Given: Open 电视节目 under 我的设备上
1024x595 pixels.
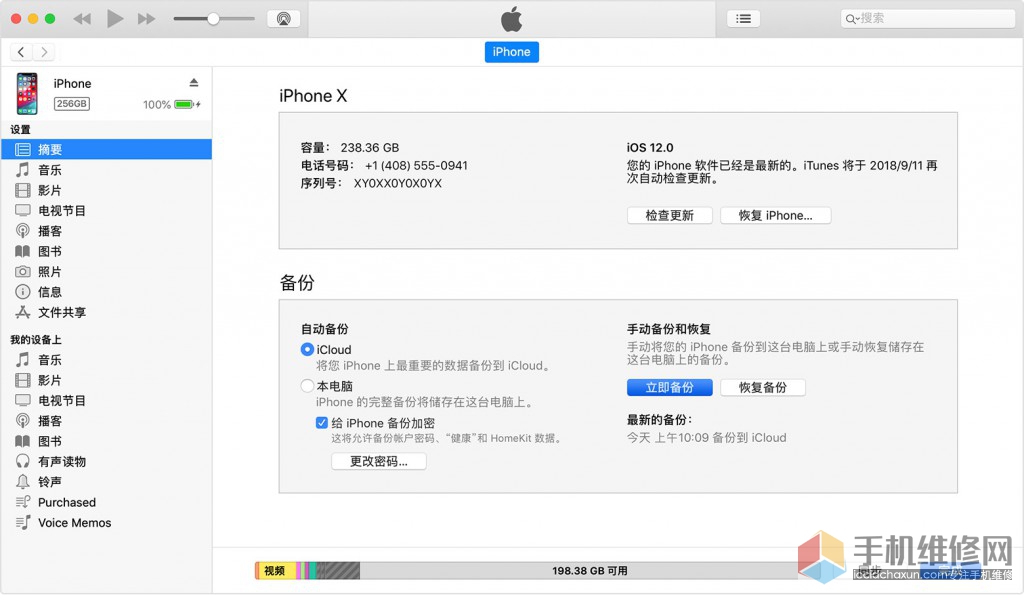Looking at the screenshot, I should tap(106, 400).
